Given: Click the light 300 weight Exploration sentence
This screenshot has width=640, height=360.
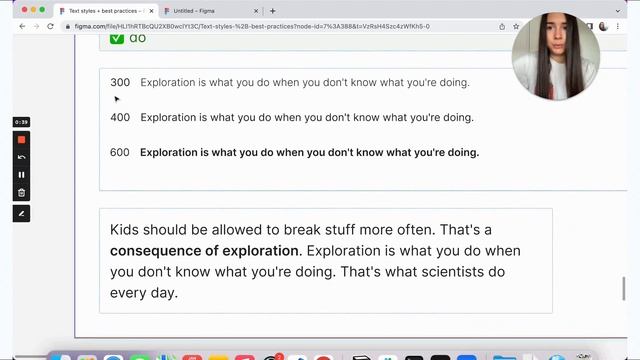Looking at the screenshot, I should [x=305, y=82].
